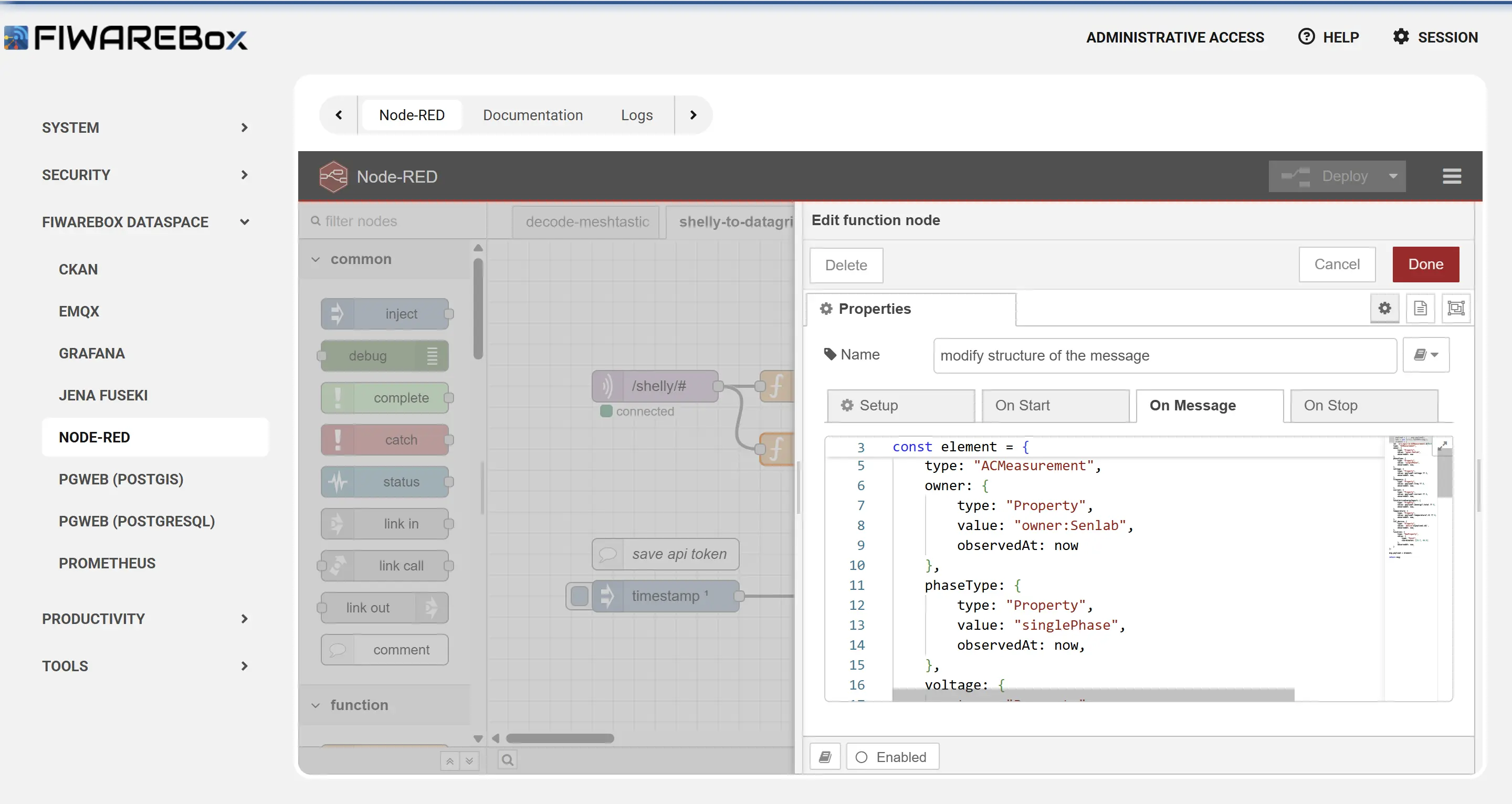Open the Documentation tab
Screen dimensions: 1512x804
pyautogui.click(x=532, y=115)
